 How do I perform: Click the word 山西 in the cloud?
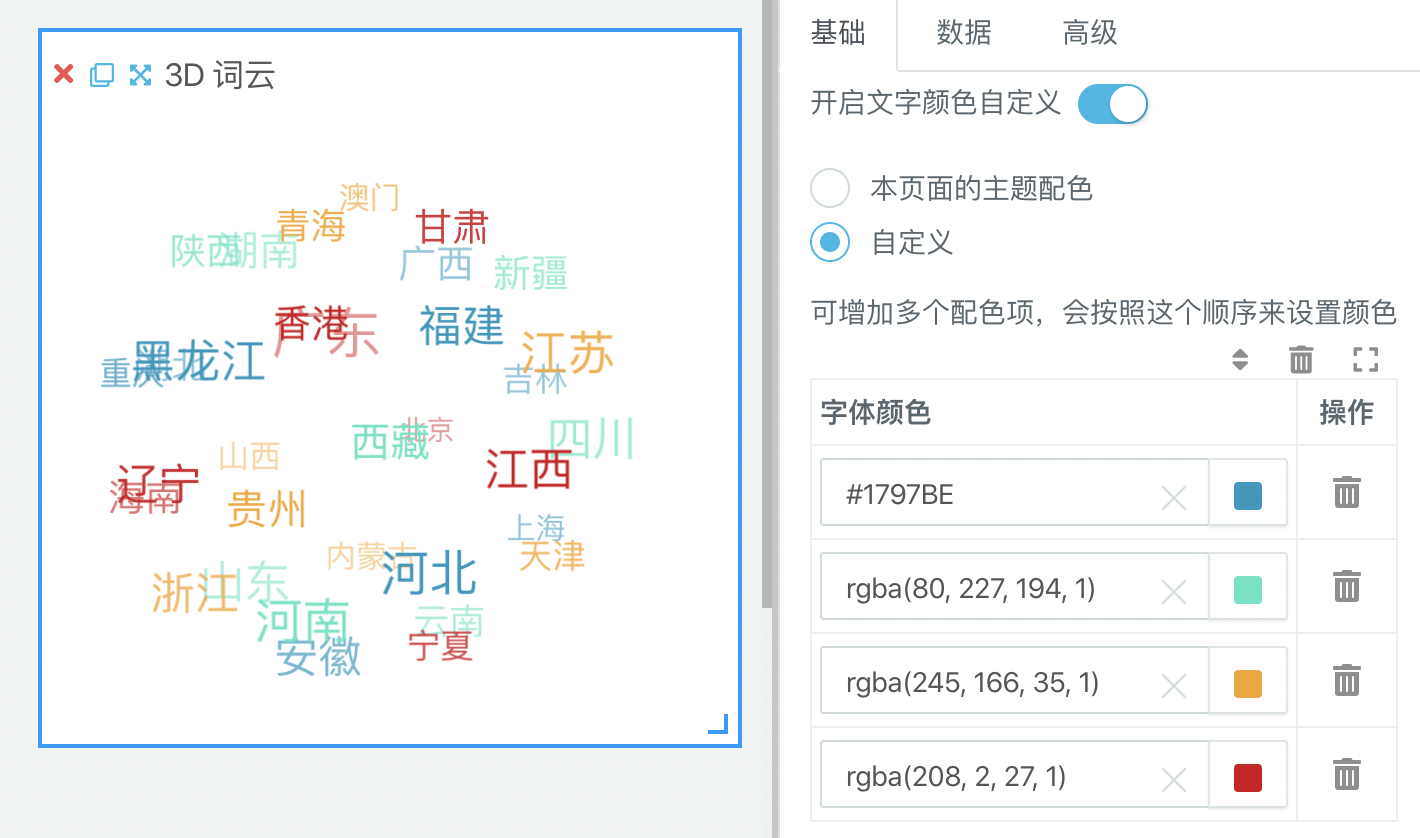250,457
